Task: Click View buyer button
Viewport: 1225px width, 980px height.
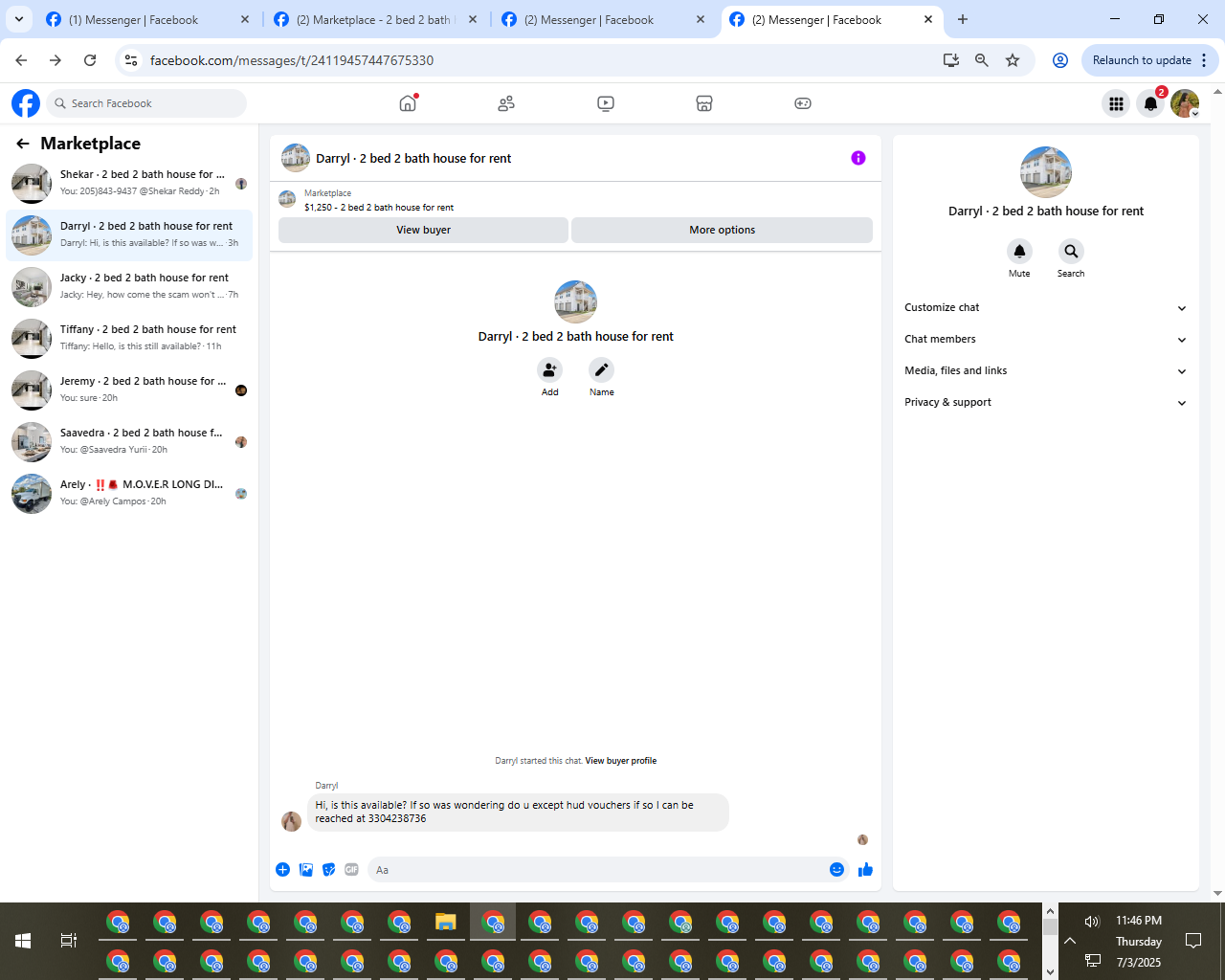Action: coord(423,230)
